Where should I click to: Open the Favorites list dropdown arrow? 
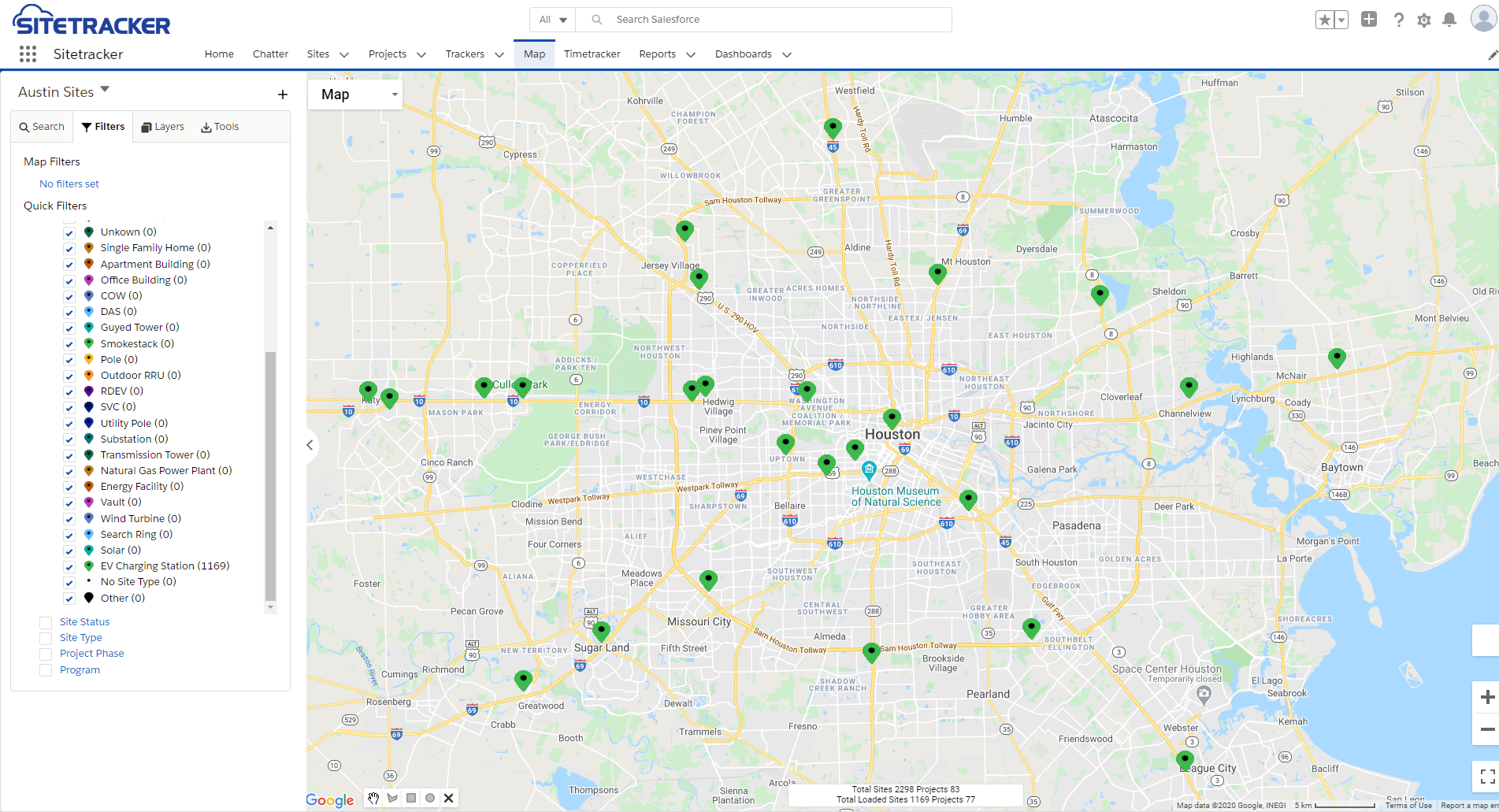(1341, 20)
